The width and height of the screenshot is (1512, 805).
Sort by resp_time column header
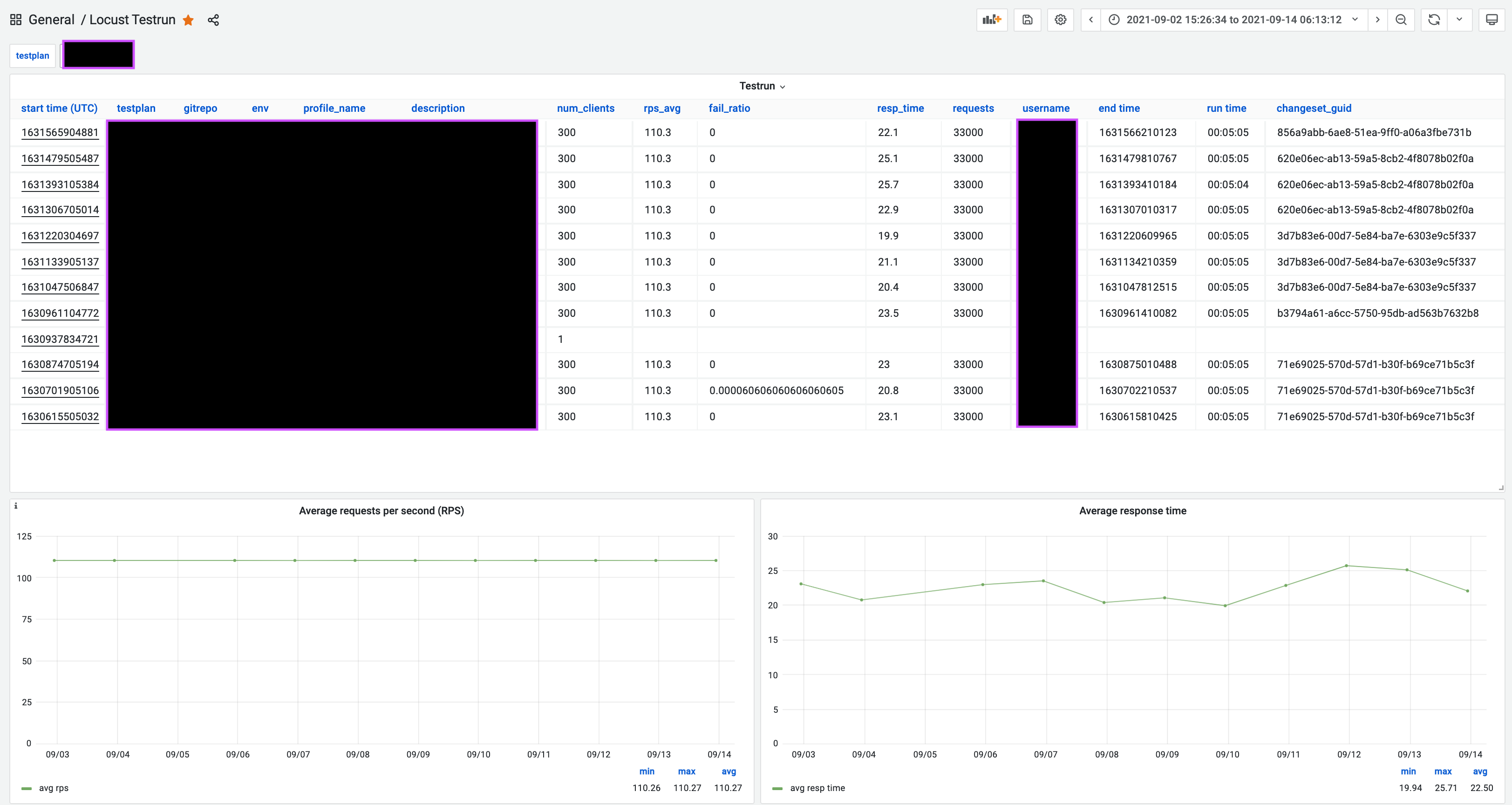(x=900, y=108)
